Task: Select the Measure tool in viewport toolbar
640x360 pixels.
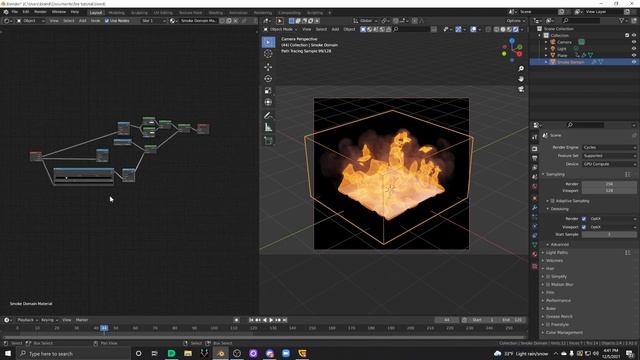Action: click(x=268, y=127)
